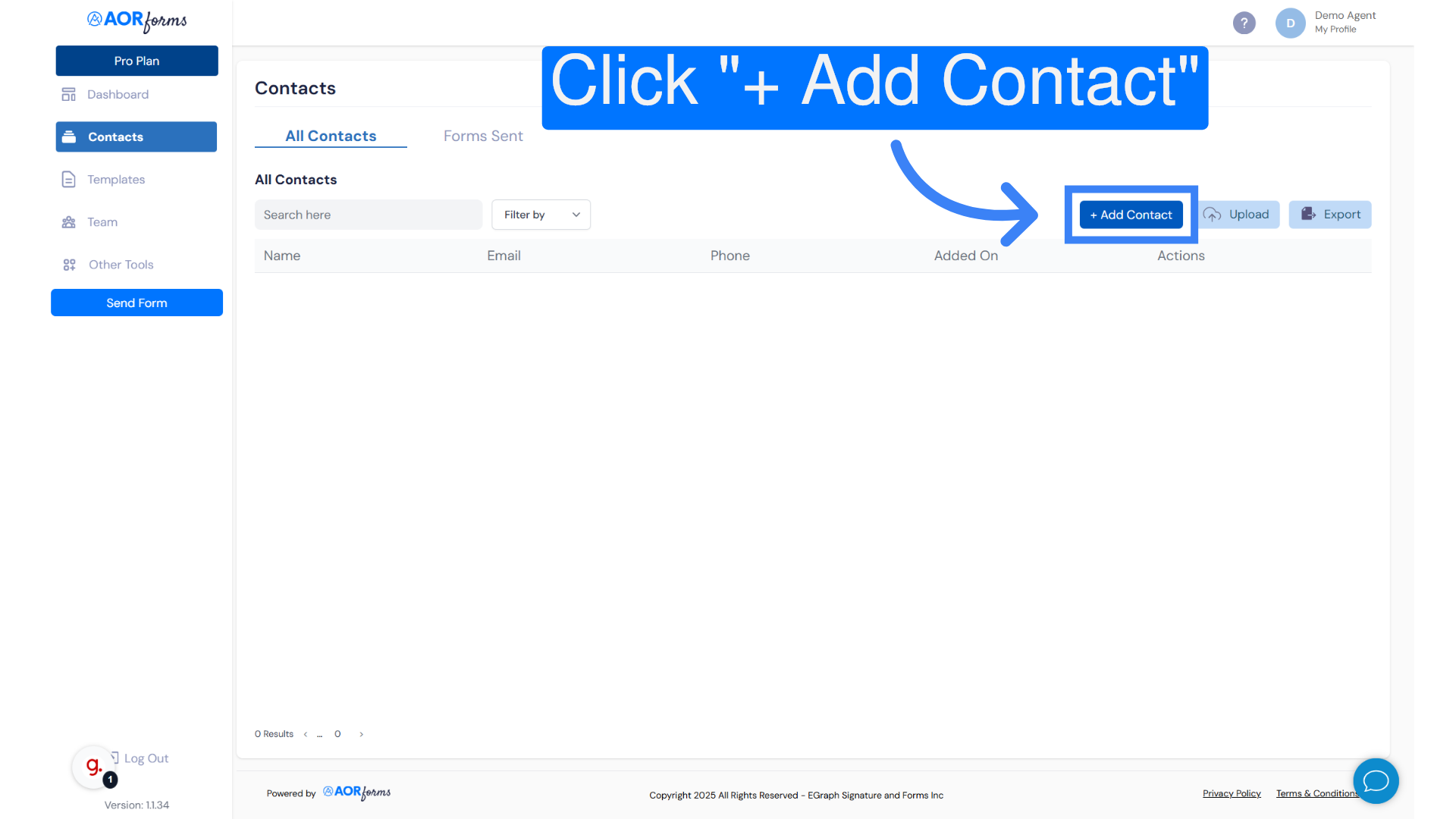Screen dimensions: 1456x819
Task: Go to next results page arrow
Action: tap(362, 734)
